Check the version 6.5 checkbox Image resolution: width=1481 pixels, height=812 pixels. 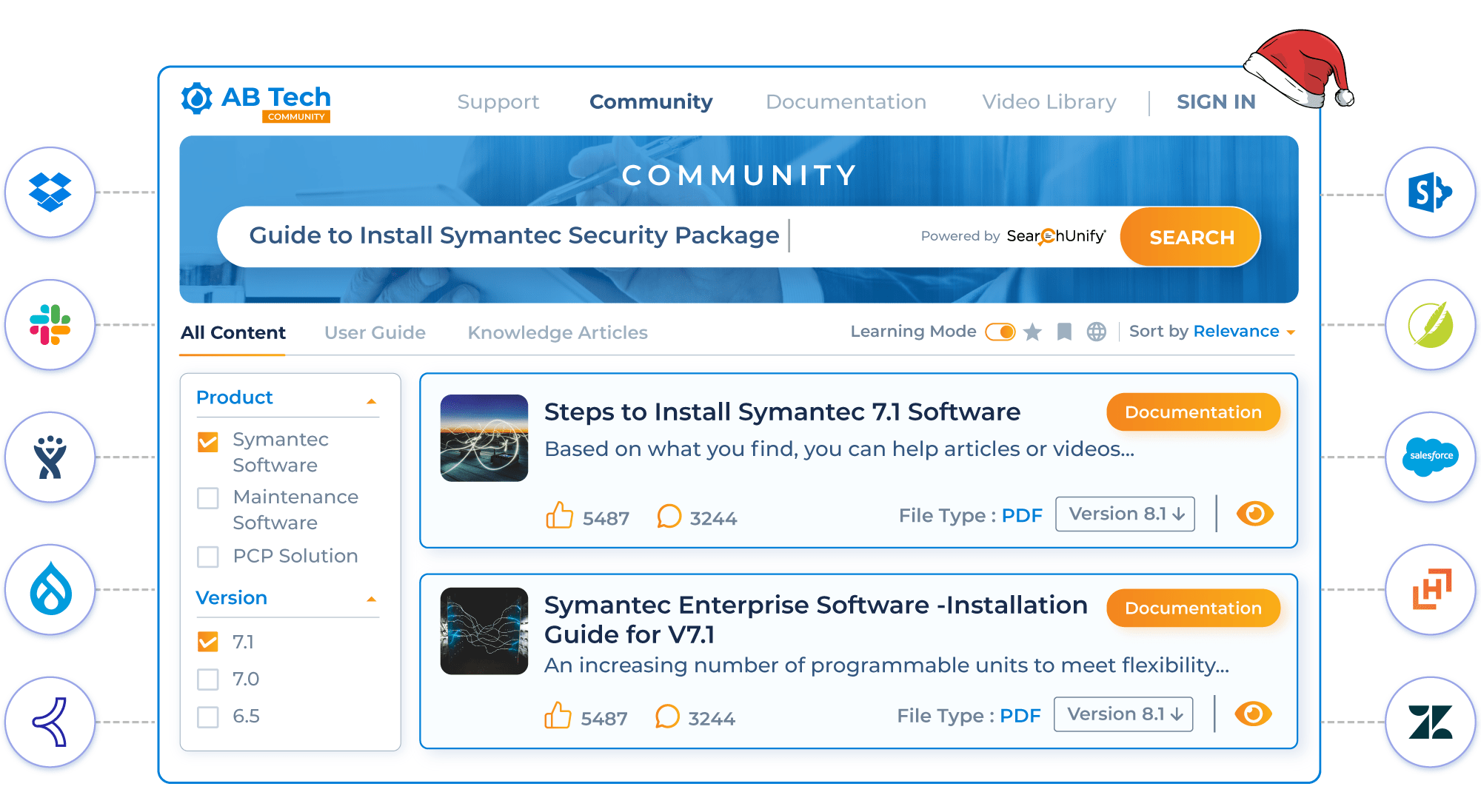[x=208, y=717]
